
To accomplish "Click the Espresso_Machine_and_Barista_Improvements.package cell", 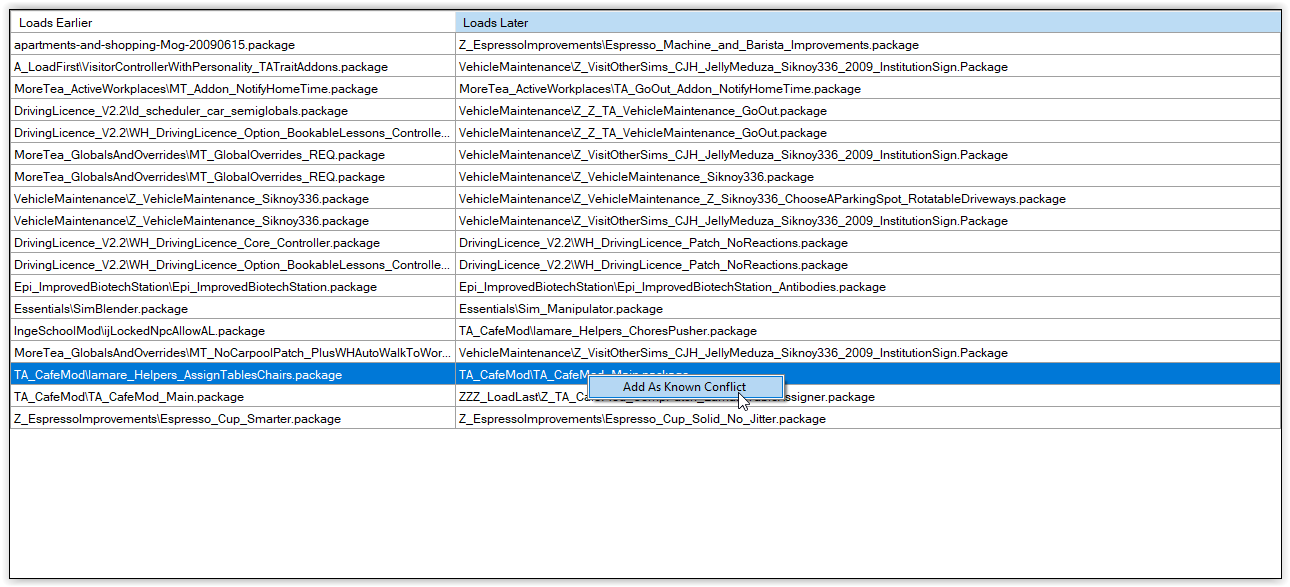I will [x=688, y=44].
